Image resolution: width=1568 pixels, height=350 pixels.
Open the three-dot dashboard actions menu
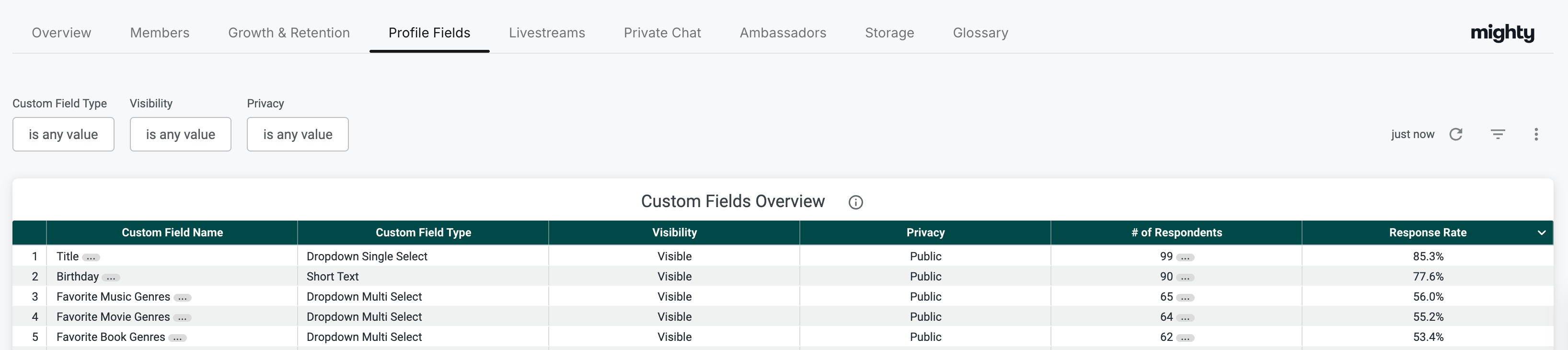(1536, 135)
